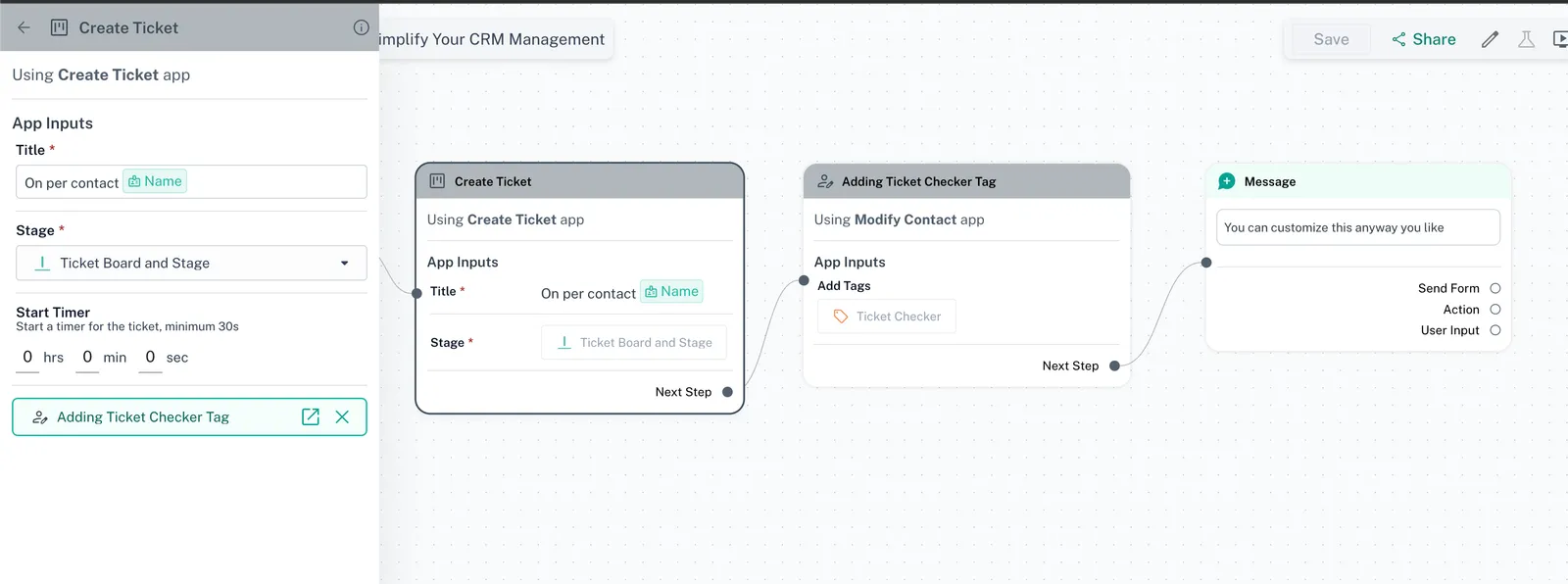Remove Adding Ticket Checker Tag with X icon

pos(342,416)
